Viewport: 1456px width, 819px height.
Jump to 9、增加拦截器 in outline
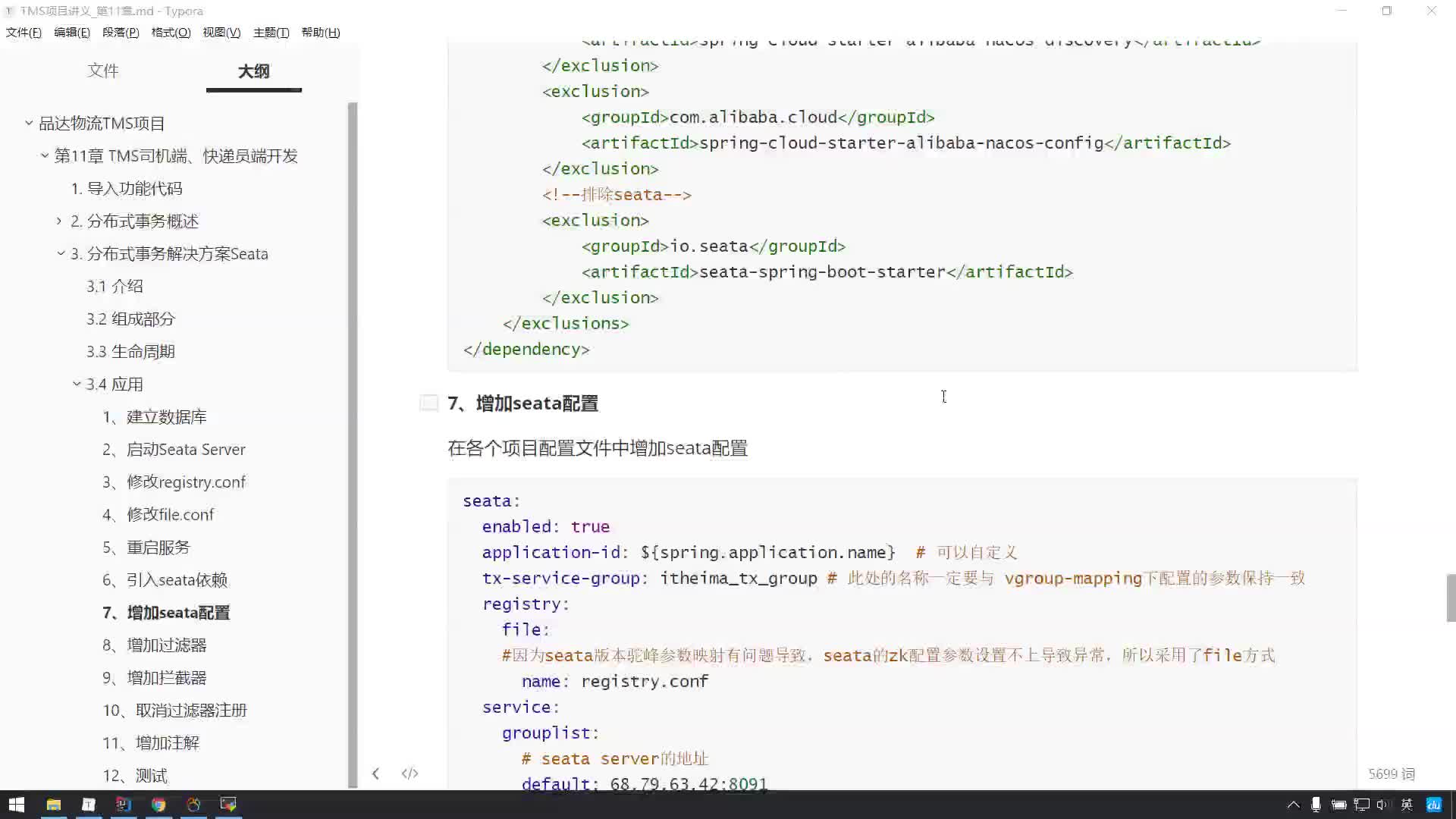(x=155, y=677)
